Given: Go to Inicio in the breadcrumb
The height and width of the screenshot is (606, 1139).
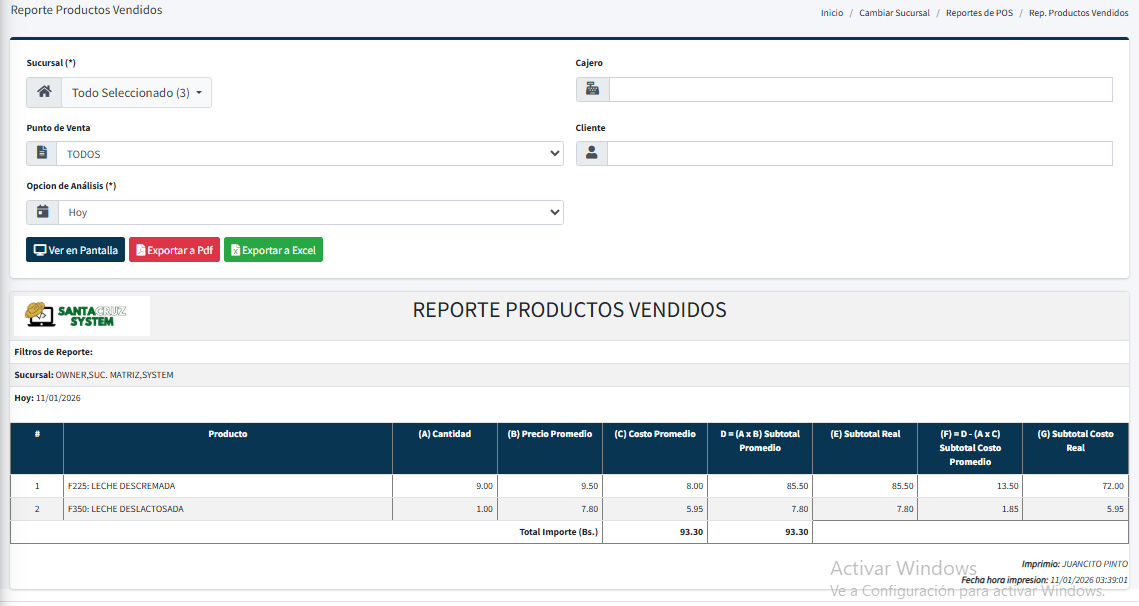Looking at the screenshot, I should [x=831, y=13].
